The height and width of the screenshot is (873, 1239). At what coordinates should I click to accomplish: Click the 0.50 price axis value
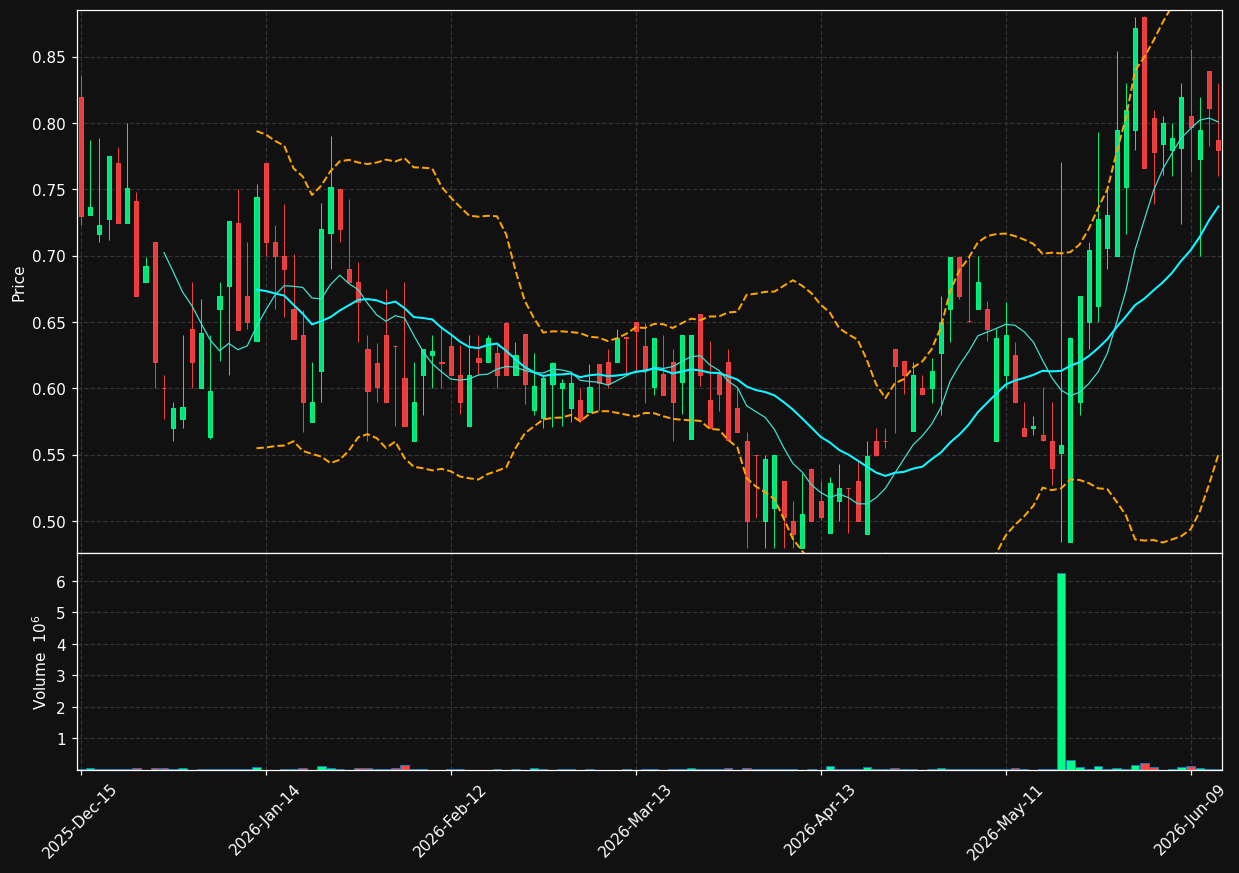click(48, 522)
